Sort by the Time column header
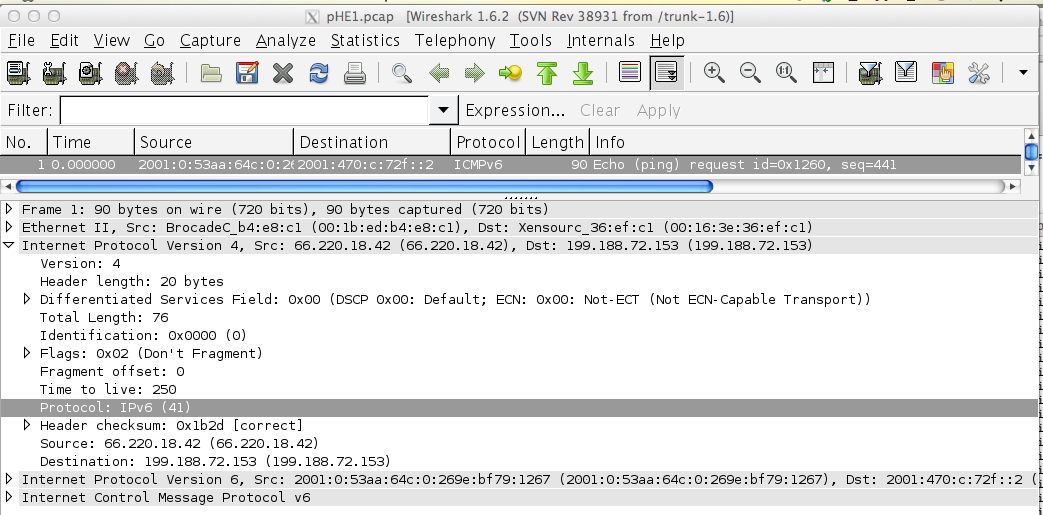 91,142
